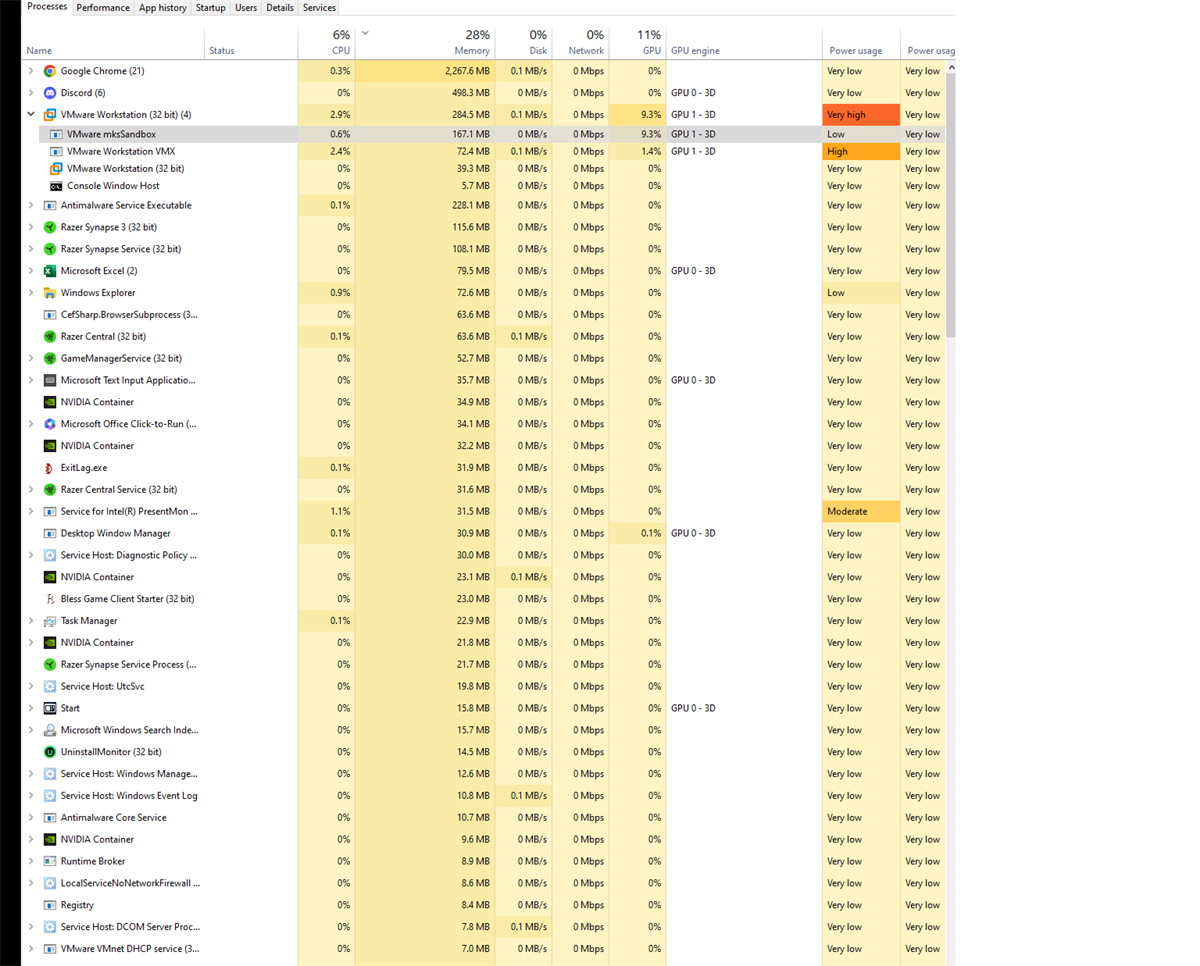Click the GameManagerService icon
Screen dimensions: 1200x966
coord(50,359)
